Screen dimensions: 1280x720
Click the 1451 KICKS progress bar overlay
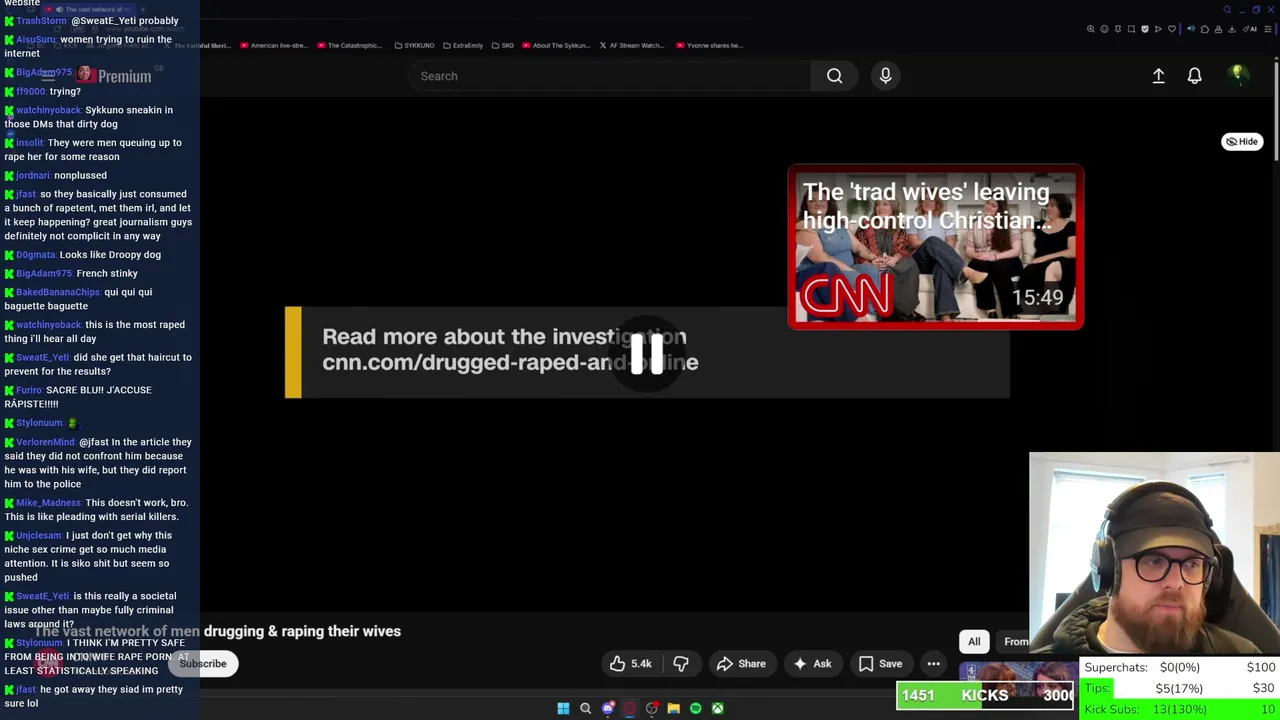[985, 695]
